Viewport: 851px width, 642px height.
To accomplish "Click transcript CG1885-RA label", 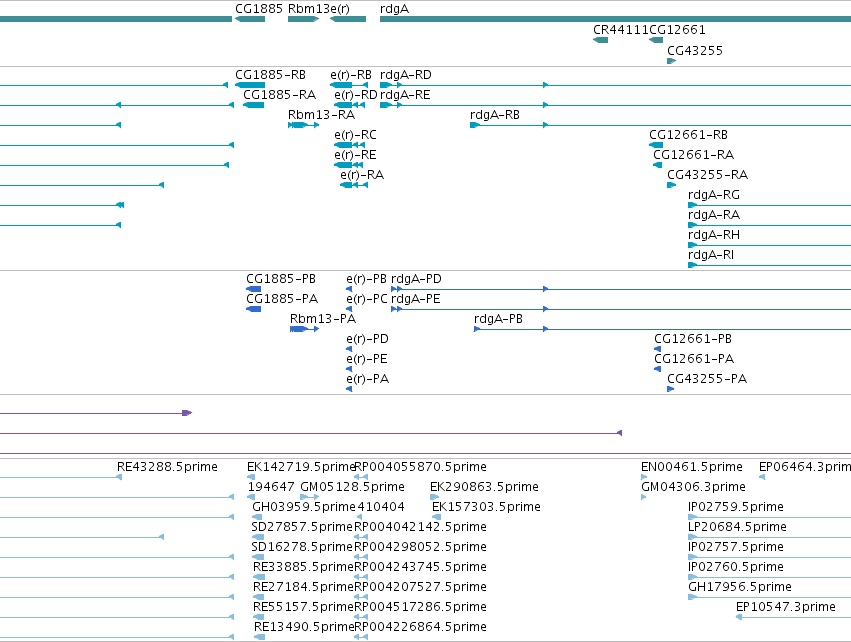I will (280, 95).
